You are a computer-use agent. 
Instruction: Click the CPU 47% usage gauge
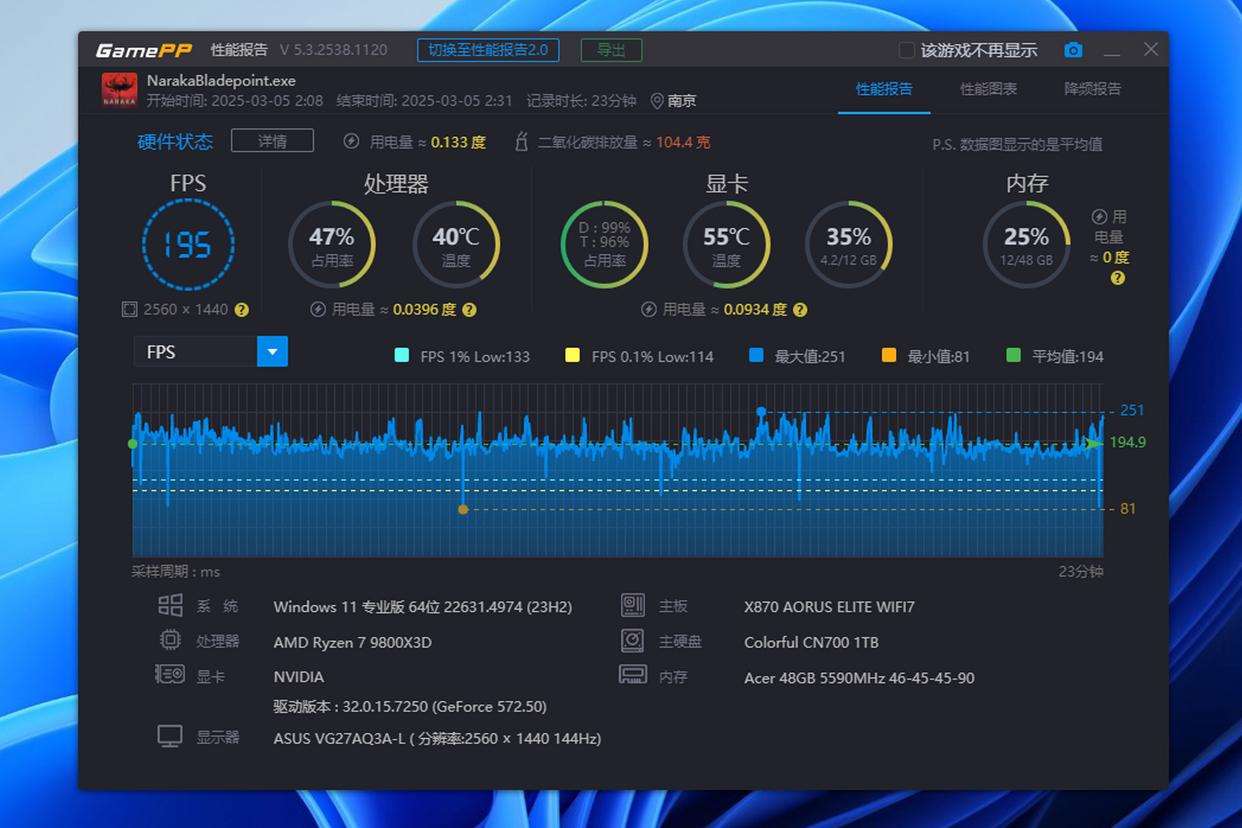(331, 245)
